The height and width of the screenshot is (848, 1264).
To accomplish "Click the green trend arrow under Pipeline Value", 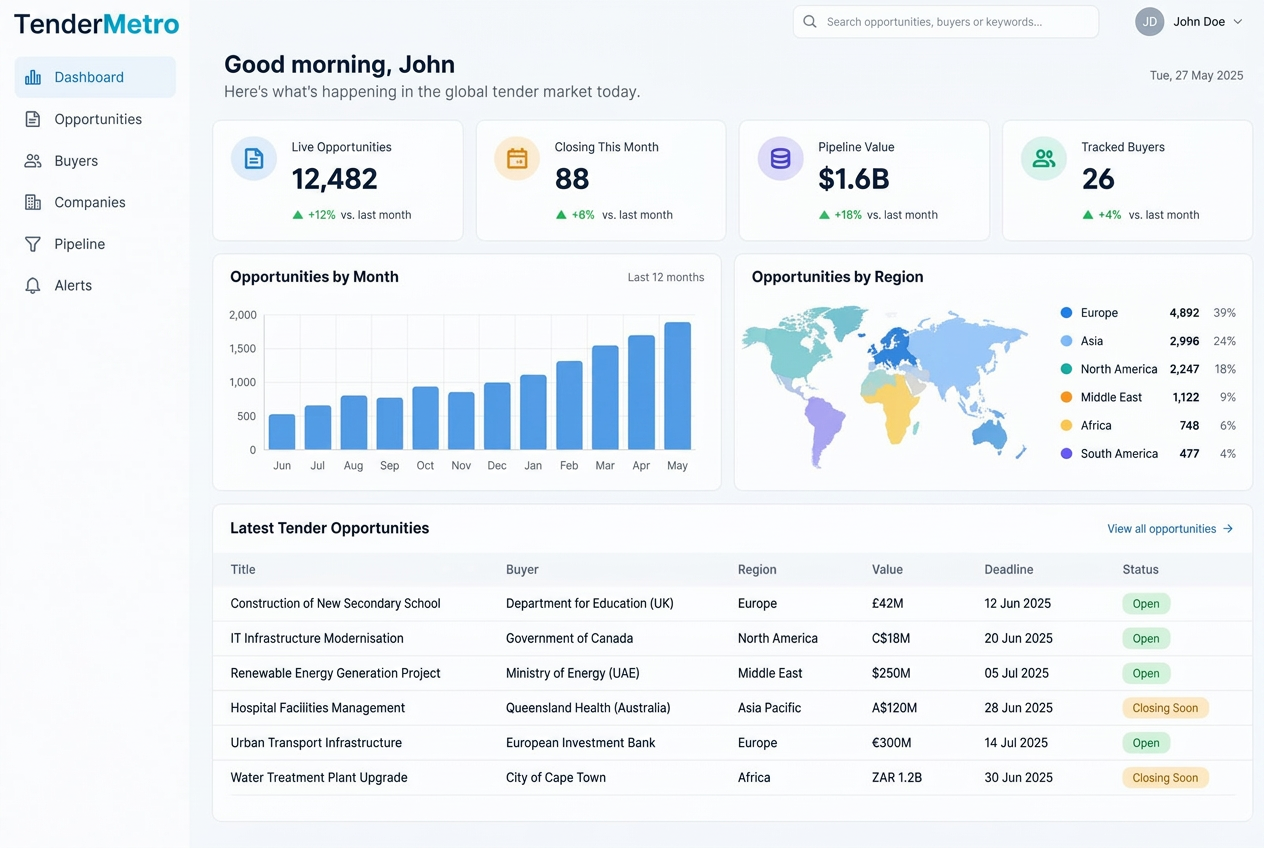I will (824, 215).
